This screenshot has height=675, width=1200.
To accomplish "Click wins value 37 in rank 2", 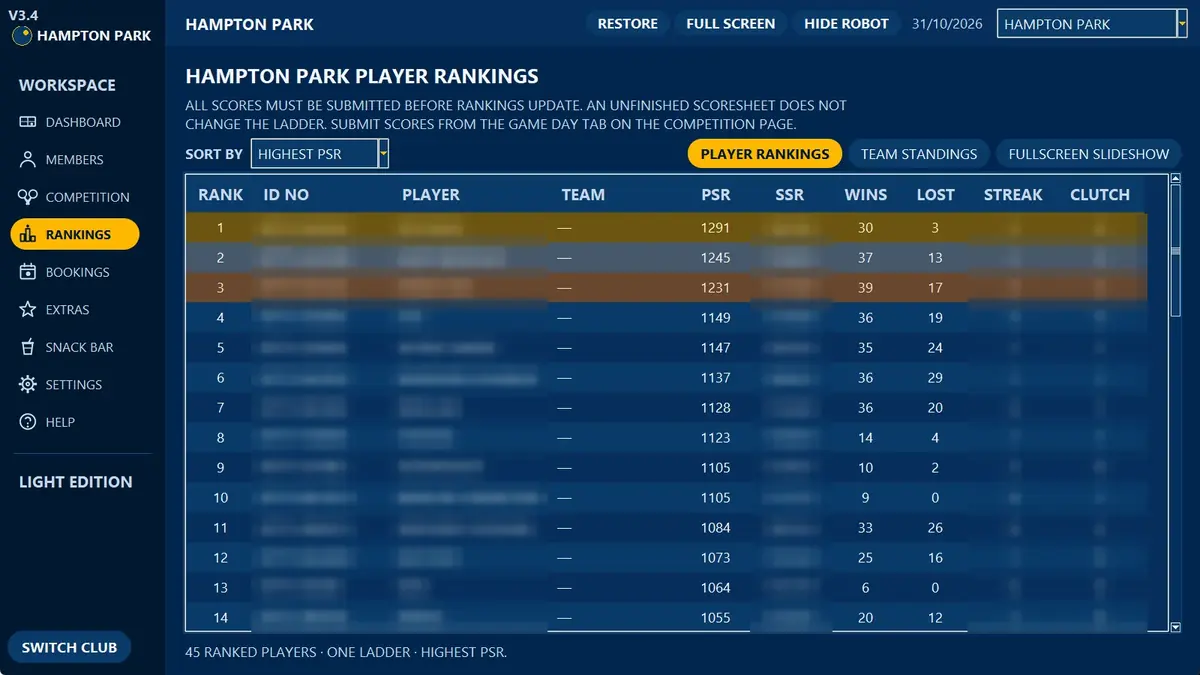I will click(866, 258).
